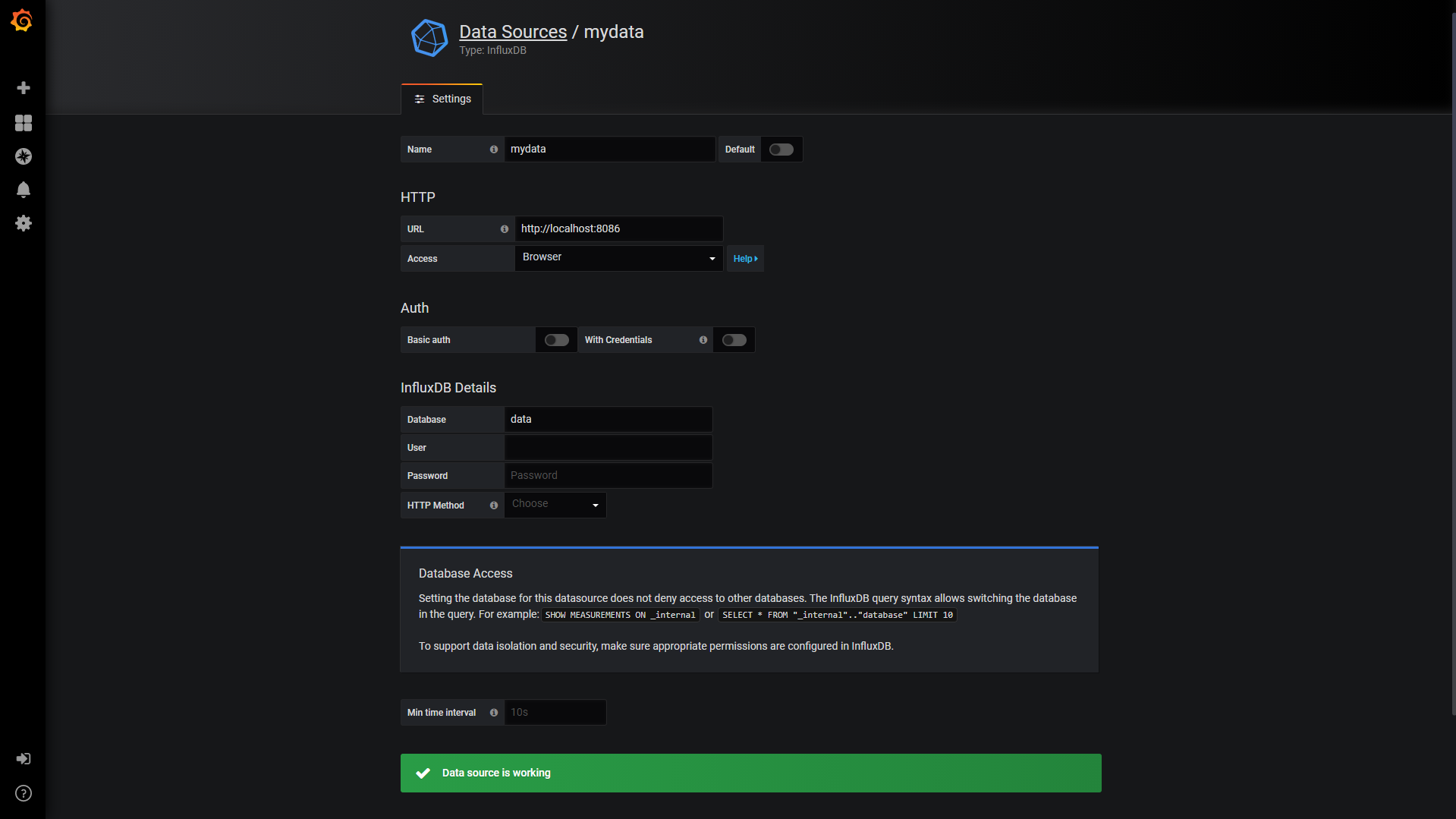Click the info icon beside URL label
The image size is (1456, 819).
point(504,229)
